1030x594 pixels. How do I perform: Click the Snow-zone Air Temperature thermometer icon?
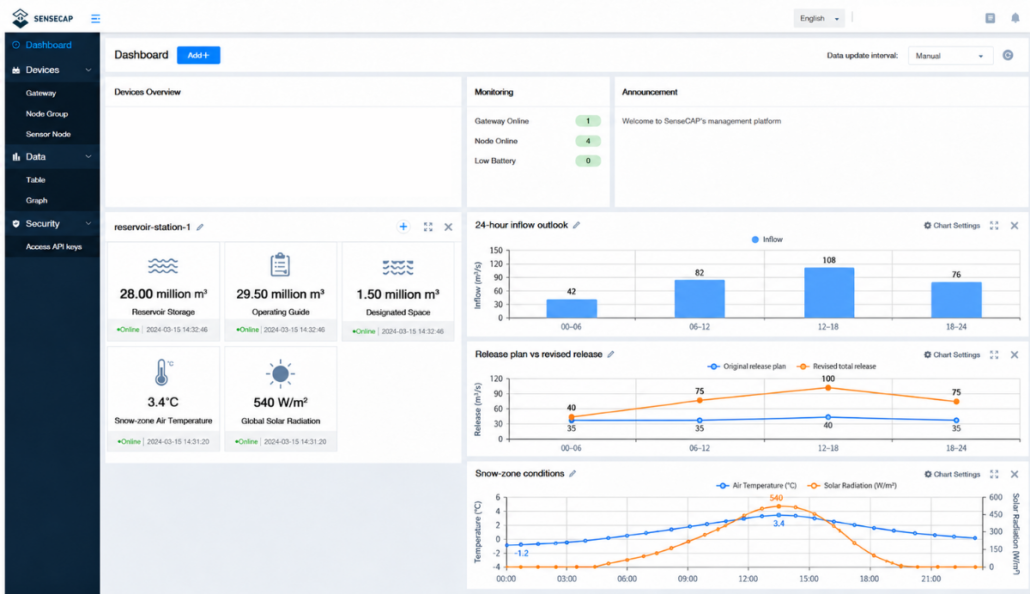pyautogui.click(x=163, y=372)
